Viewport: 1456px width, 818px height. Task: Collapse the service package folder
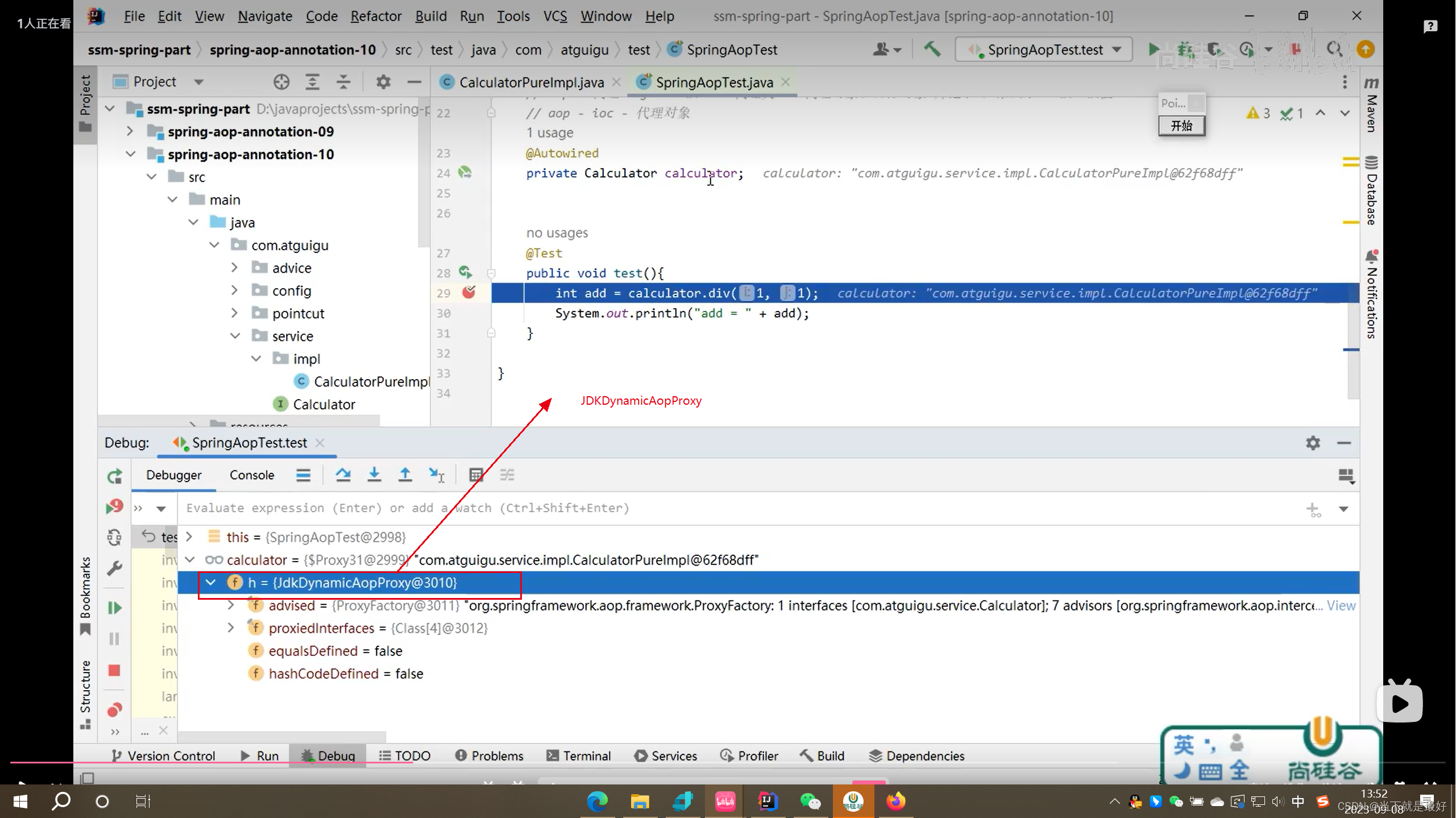[x=235, y=336]
